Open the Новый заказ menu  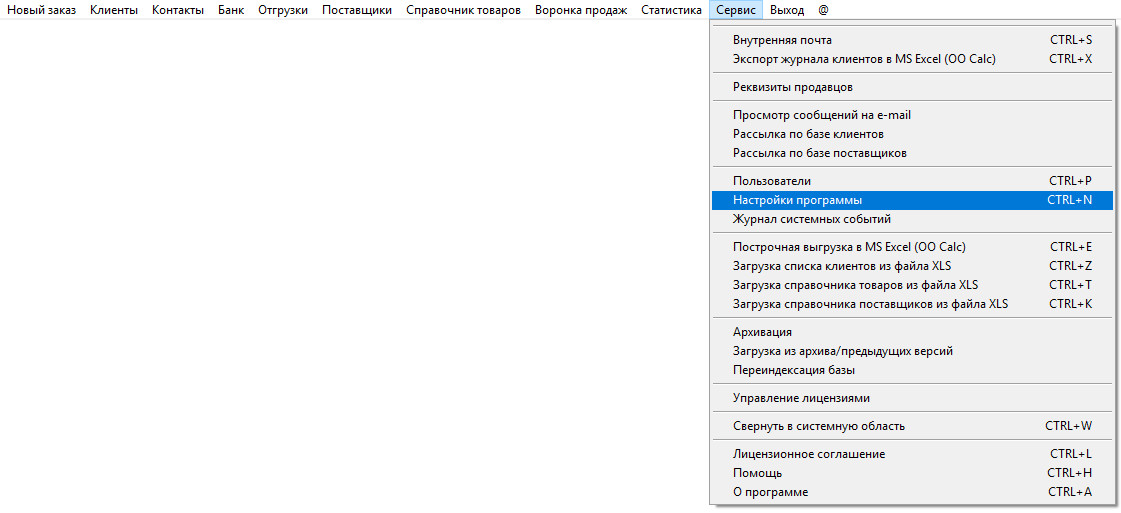42,10
